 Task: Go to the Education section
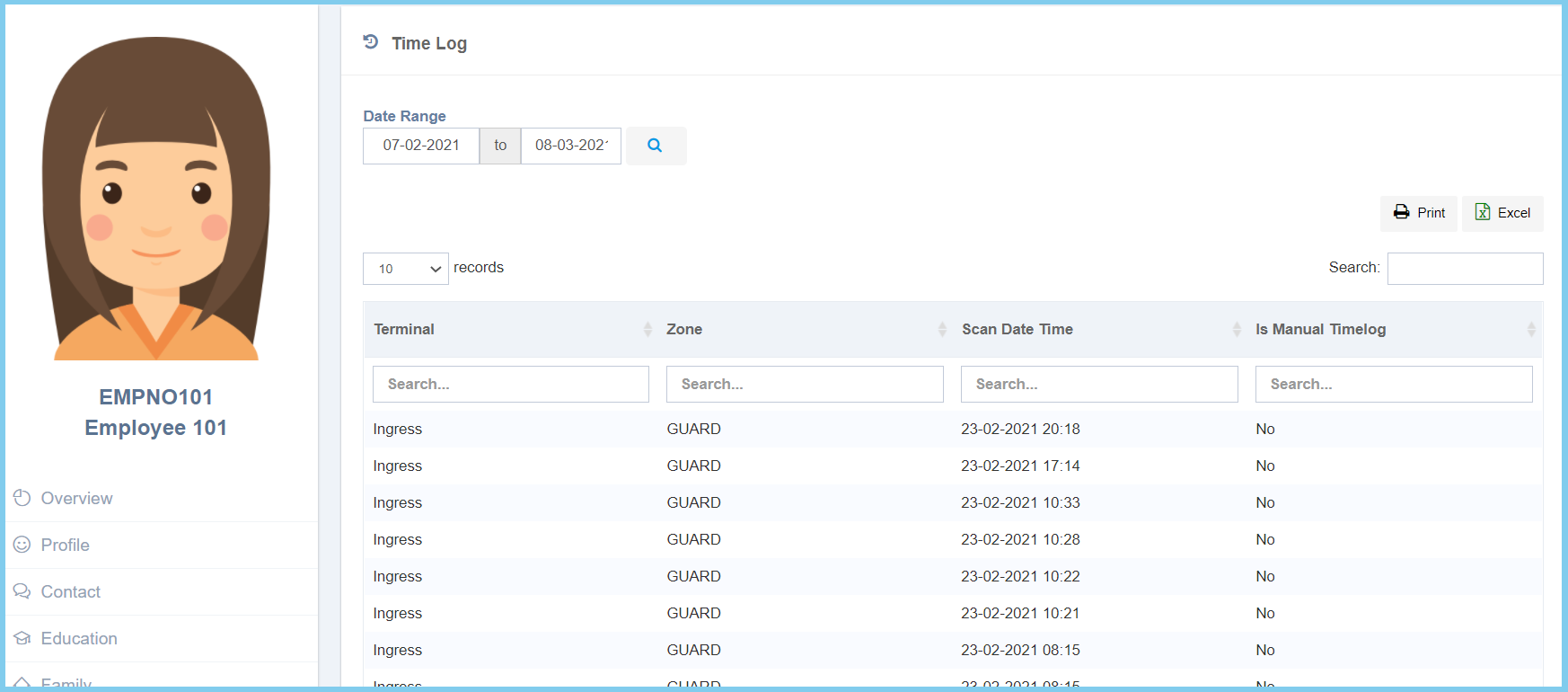pos(79,639)
